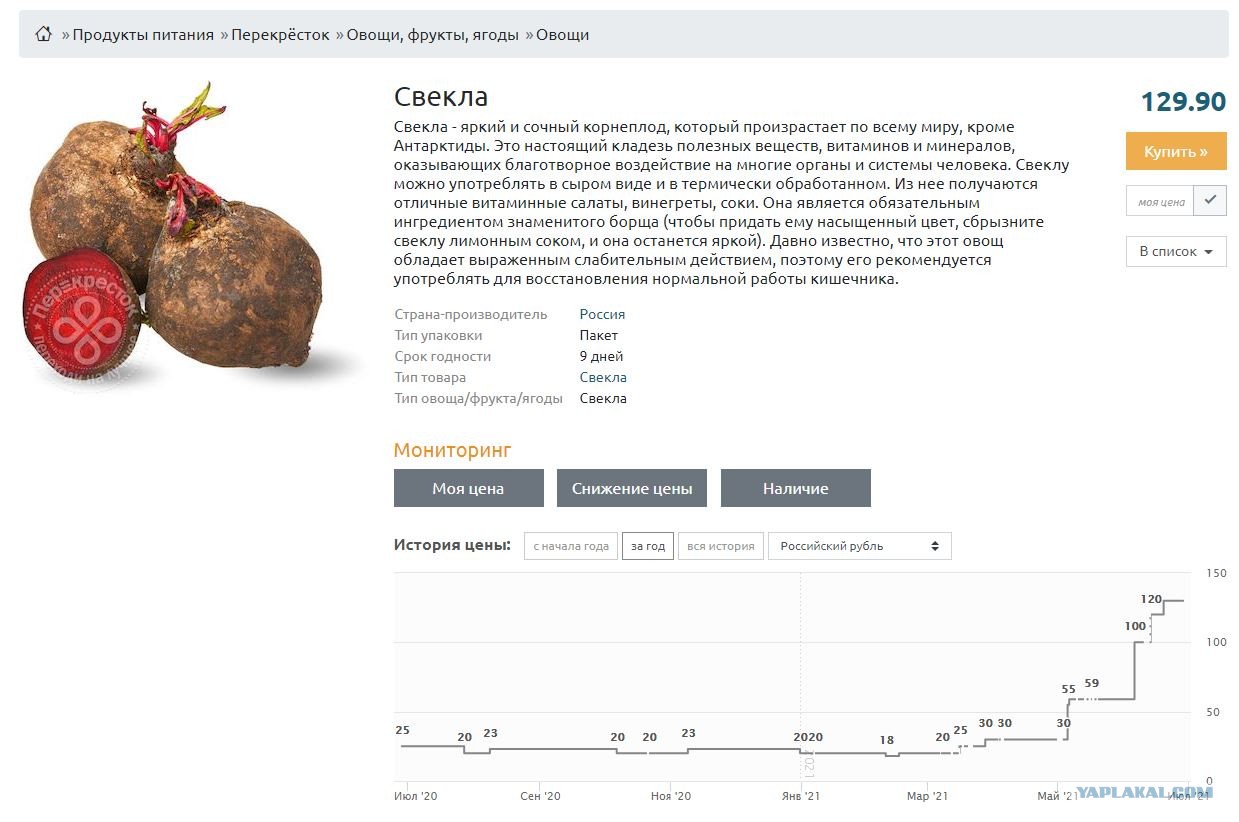This screenshot has width=1239, height=822.
Task: Select the Пакет packaging value
Action: pyautogui.click(x=599, y=335)
